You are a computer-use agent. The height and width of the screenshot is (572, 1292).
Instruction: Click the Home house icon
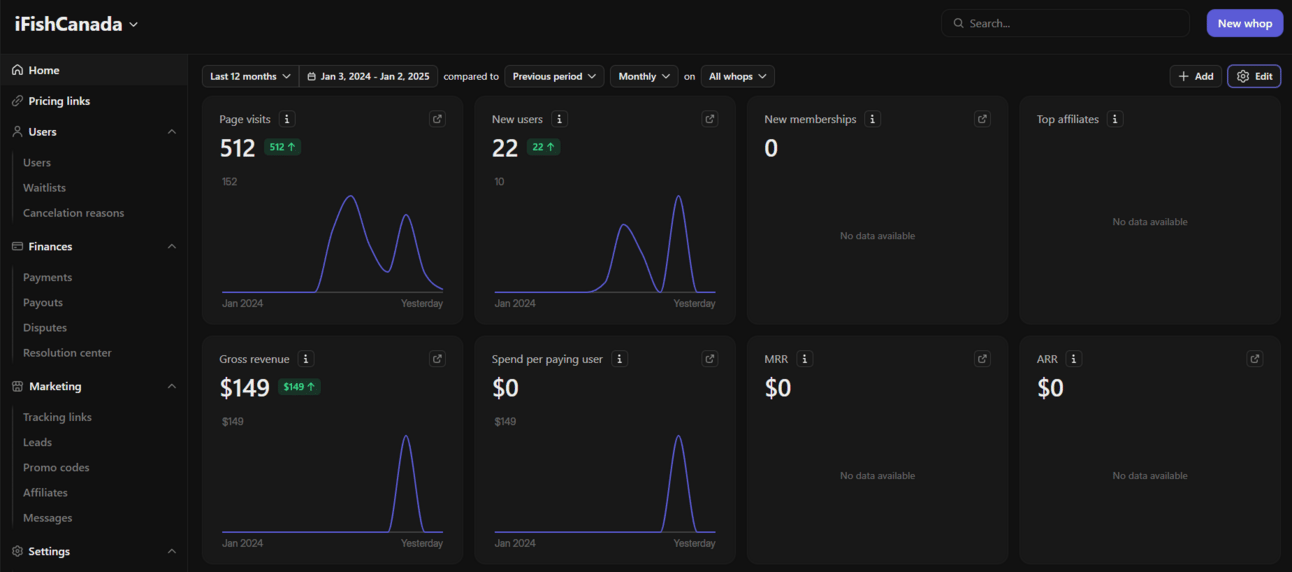click(x=17, y=70)
